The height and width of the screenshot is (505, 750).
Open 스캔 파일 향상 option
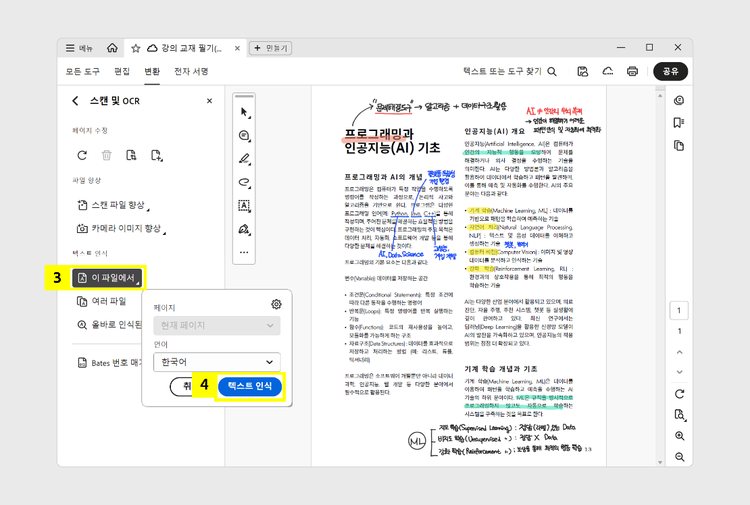[x=113, y=205]
